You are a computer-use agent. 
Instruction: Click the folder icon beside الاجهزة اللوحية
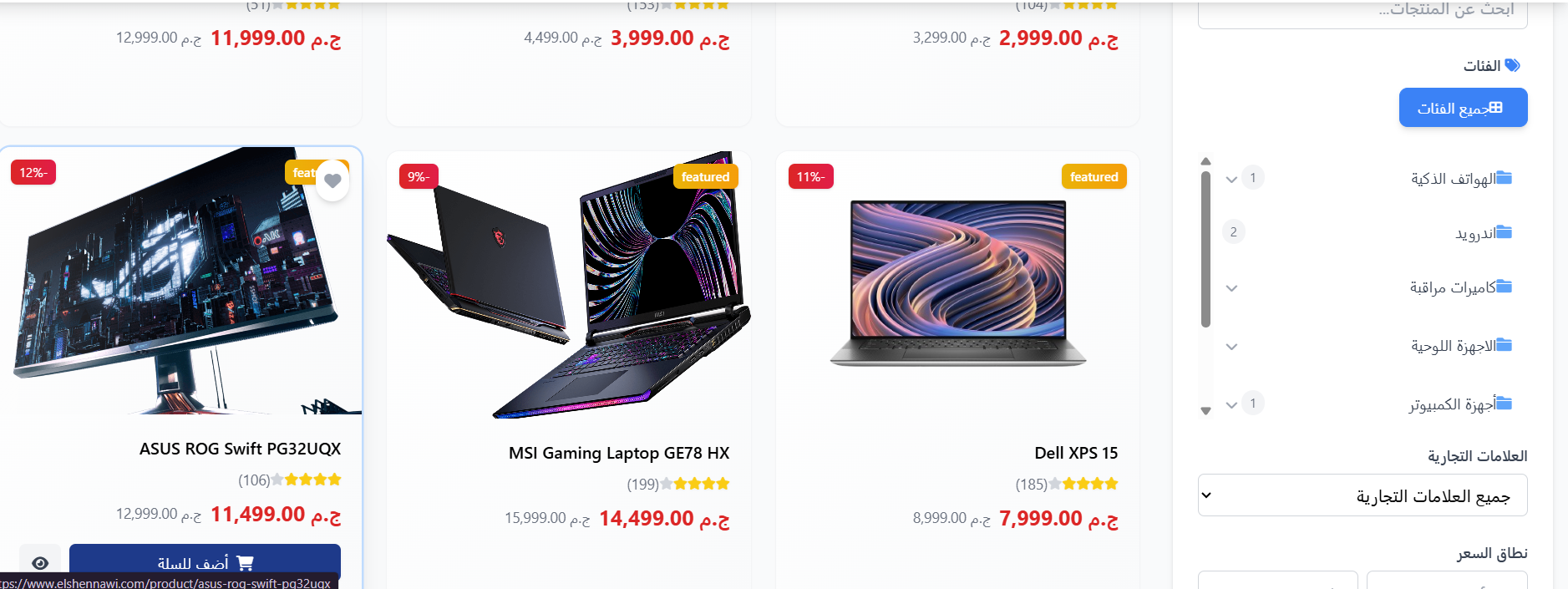click(1504, 345)
